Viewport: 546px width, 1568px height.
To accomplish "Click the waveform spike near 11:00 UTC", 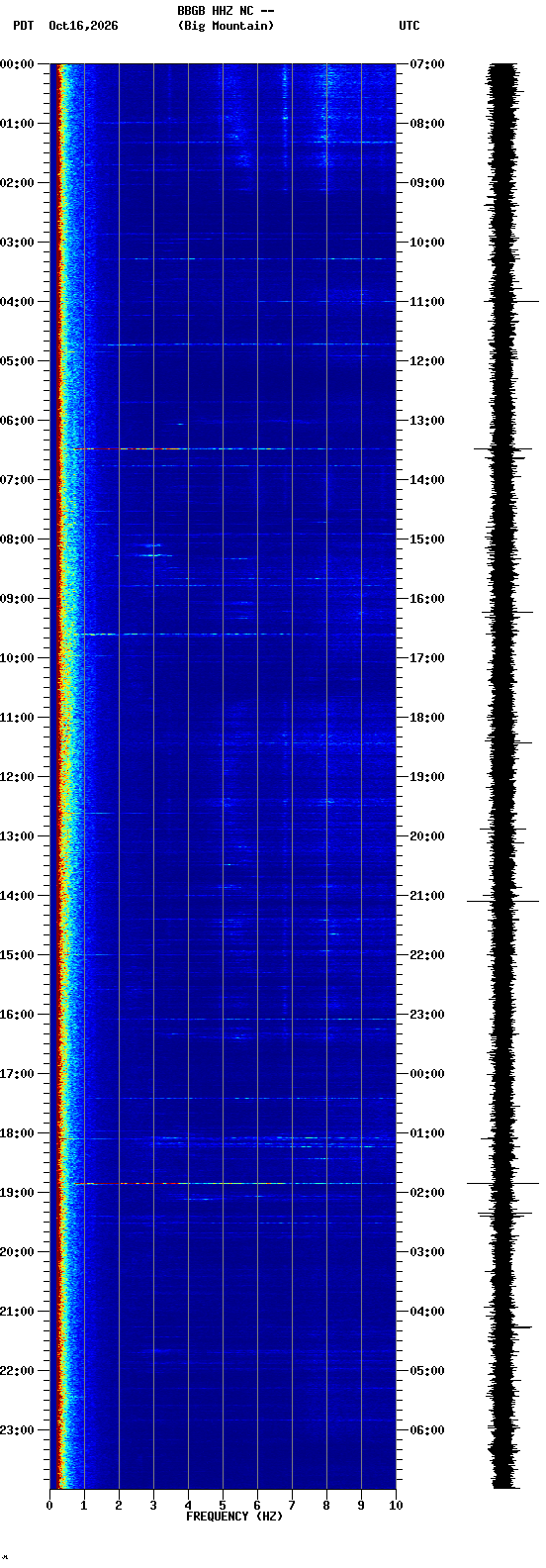I will click(511, 301).
